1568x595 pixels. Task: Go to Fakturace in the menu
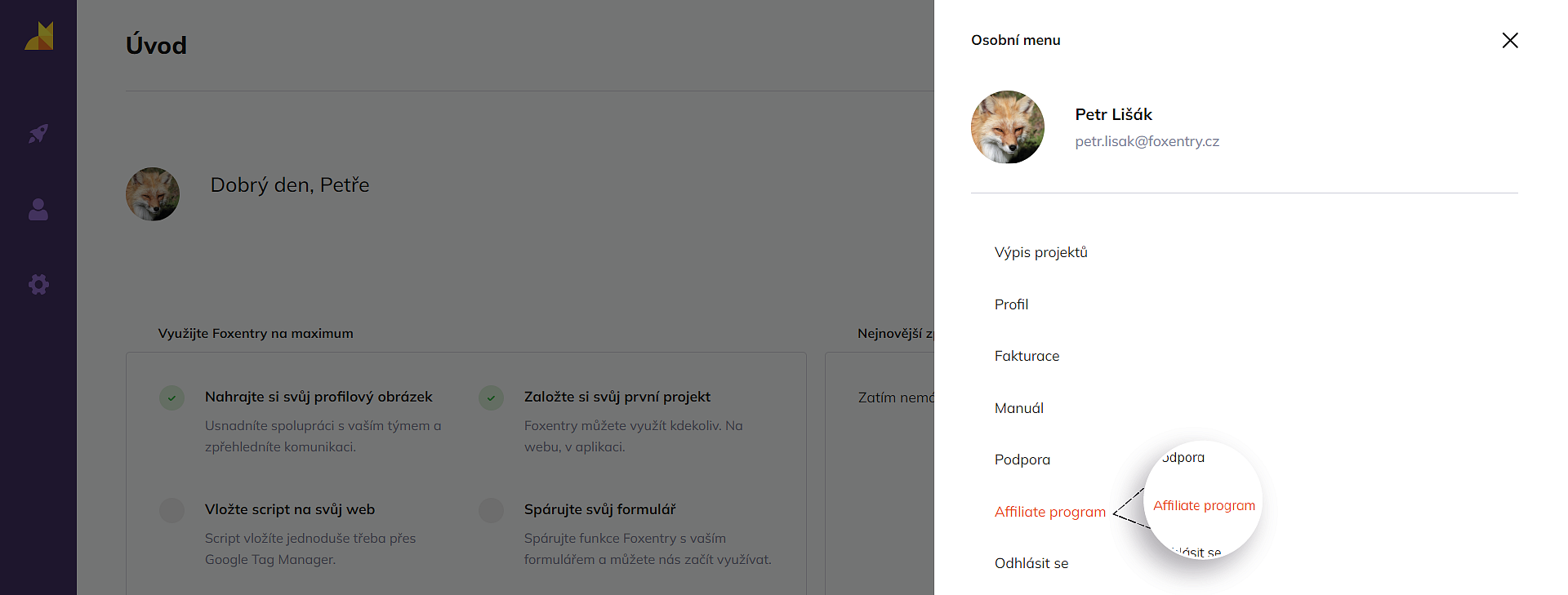point(1027,356)
